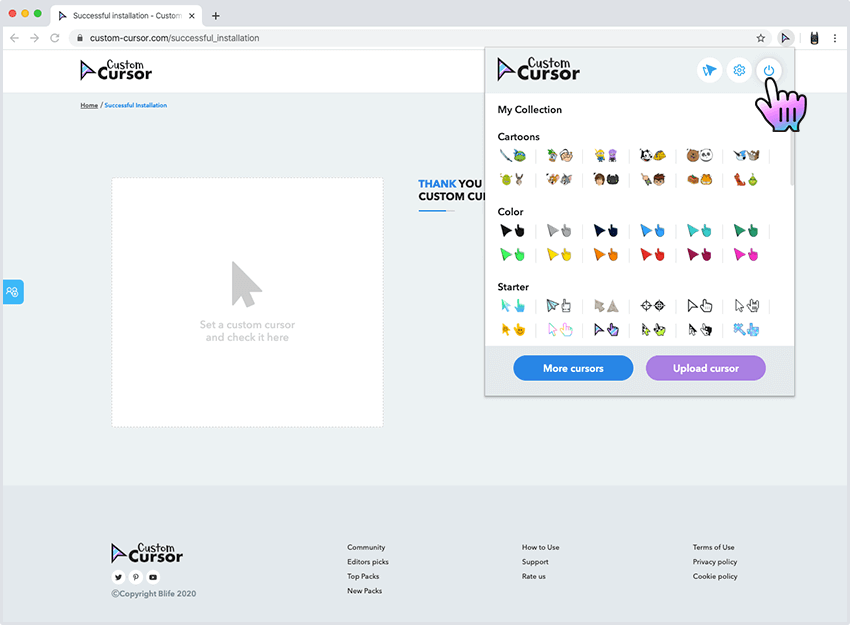850x625 pixels.
Task: Select the Minions cursor pack
Action: click(x=606, y=156)
